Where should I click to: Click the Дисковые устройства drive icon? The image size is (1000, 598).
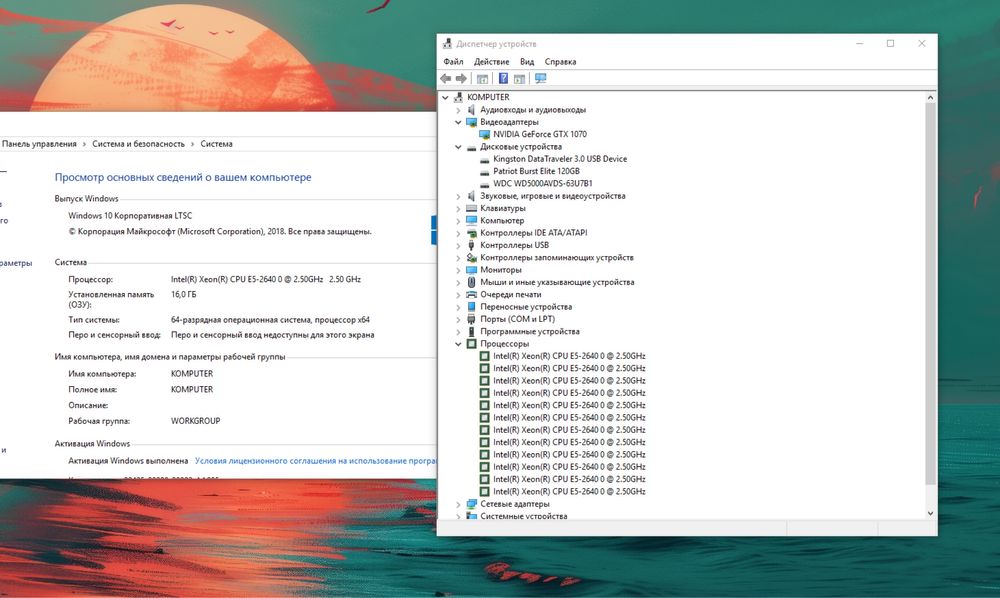click(471, 147)
